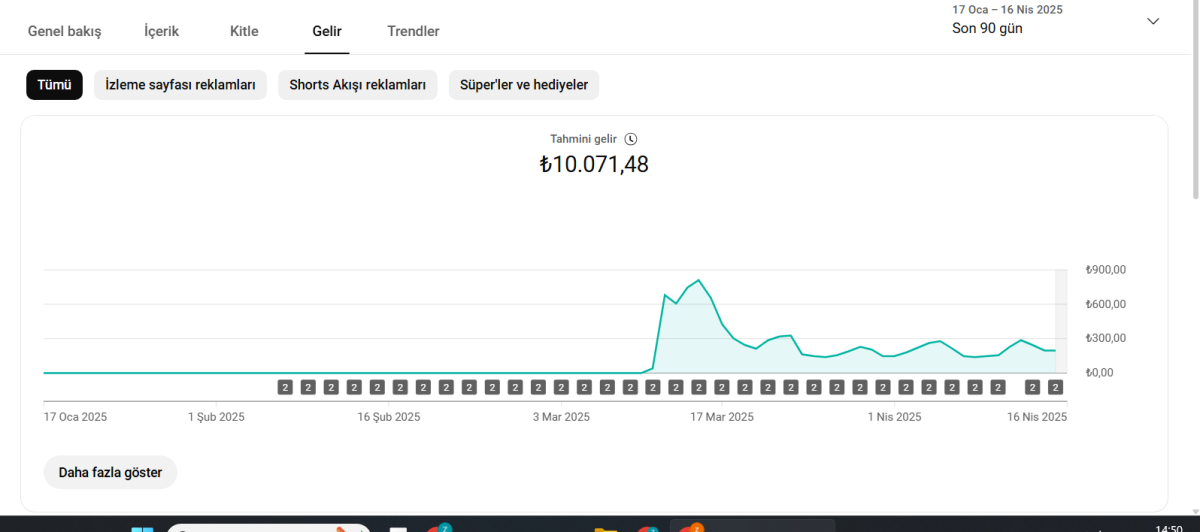Click the 3 Mar 2025 date label
This screenshot has height=532, width=1200.
click(561, 417)
